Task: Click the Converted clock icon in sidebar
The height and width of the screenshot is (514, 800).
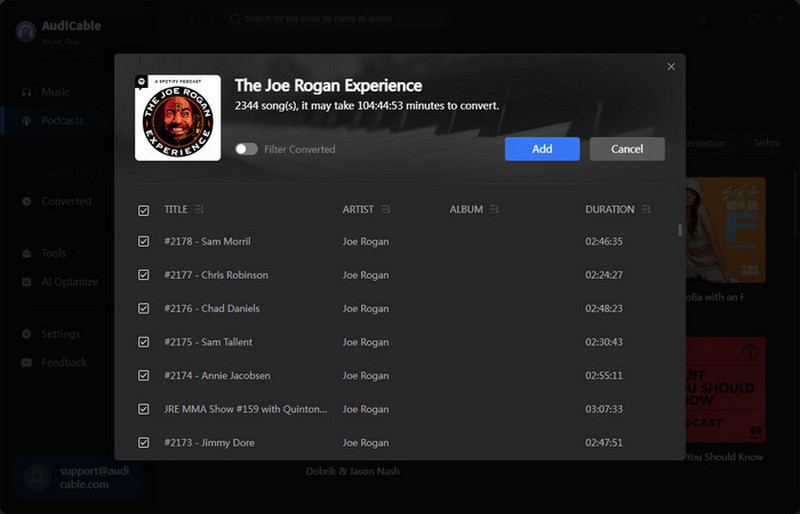Action: click(26, 201)
